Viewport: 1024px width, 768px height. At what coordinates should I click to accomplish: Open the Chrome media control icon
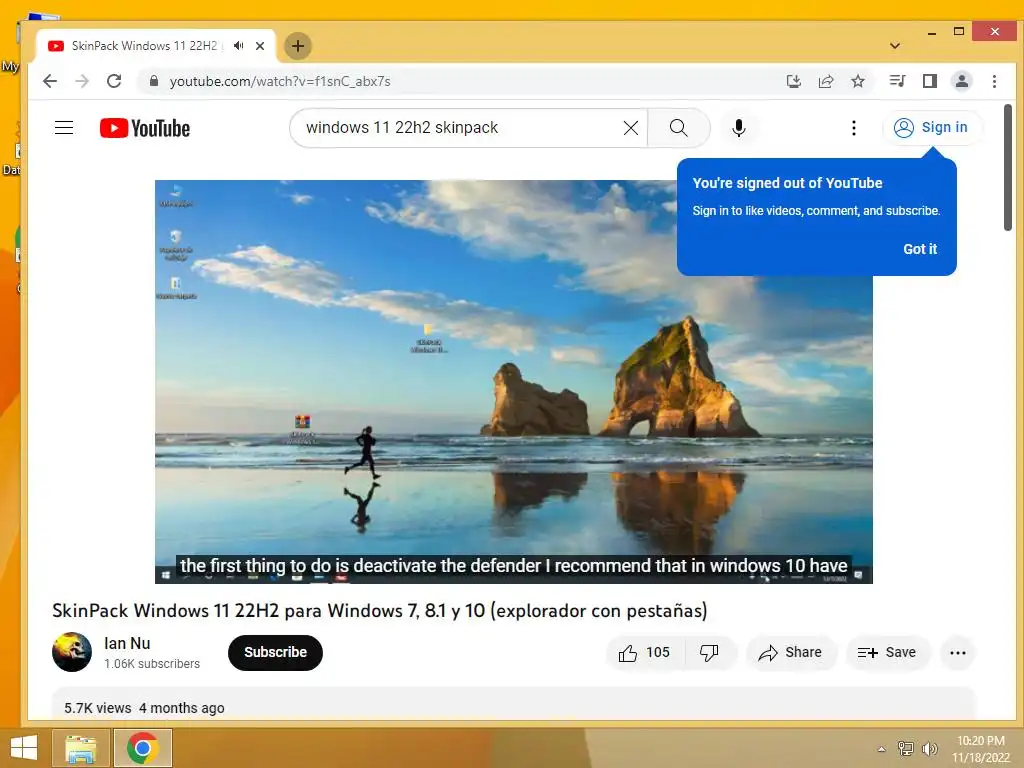coord(897,81)
